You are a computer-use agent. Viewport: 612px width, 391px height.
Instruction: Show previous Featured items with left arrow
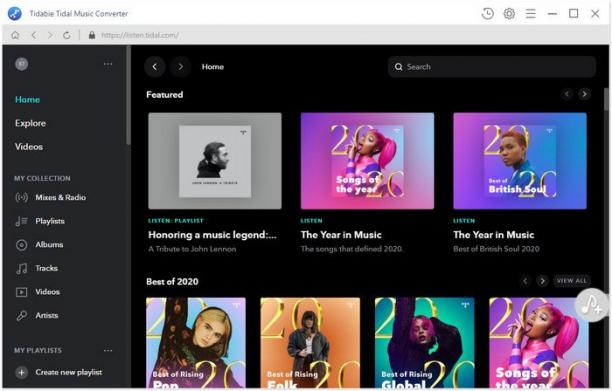coord(567,94)
